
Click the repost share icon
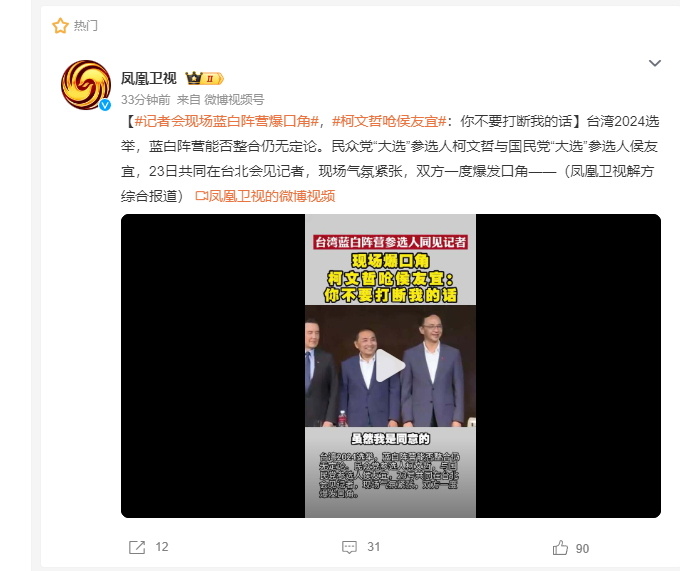(137, 547)
